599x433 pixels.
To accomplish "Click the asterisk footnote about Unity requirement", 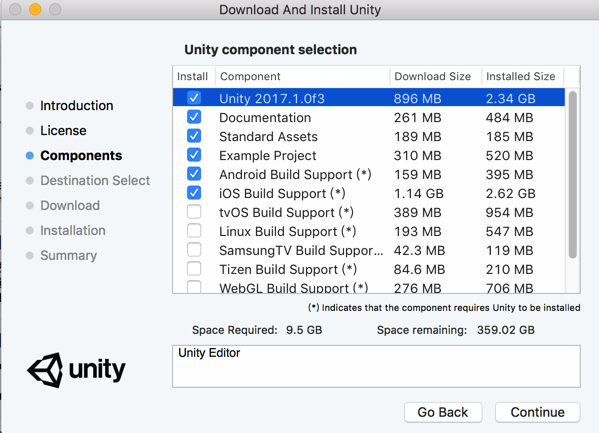I will (x=444, y=308).
